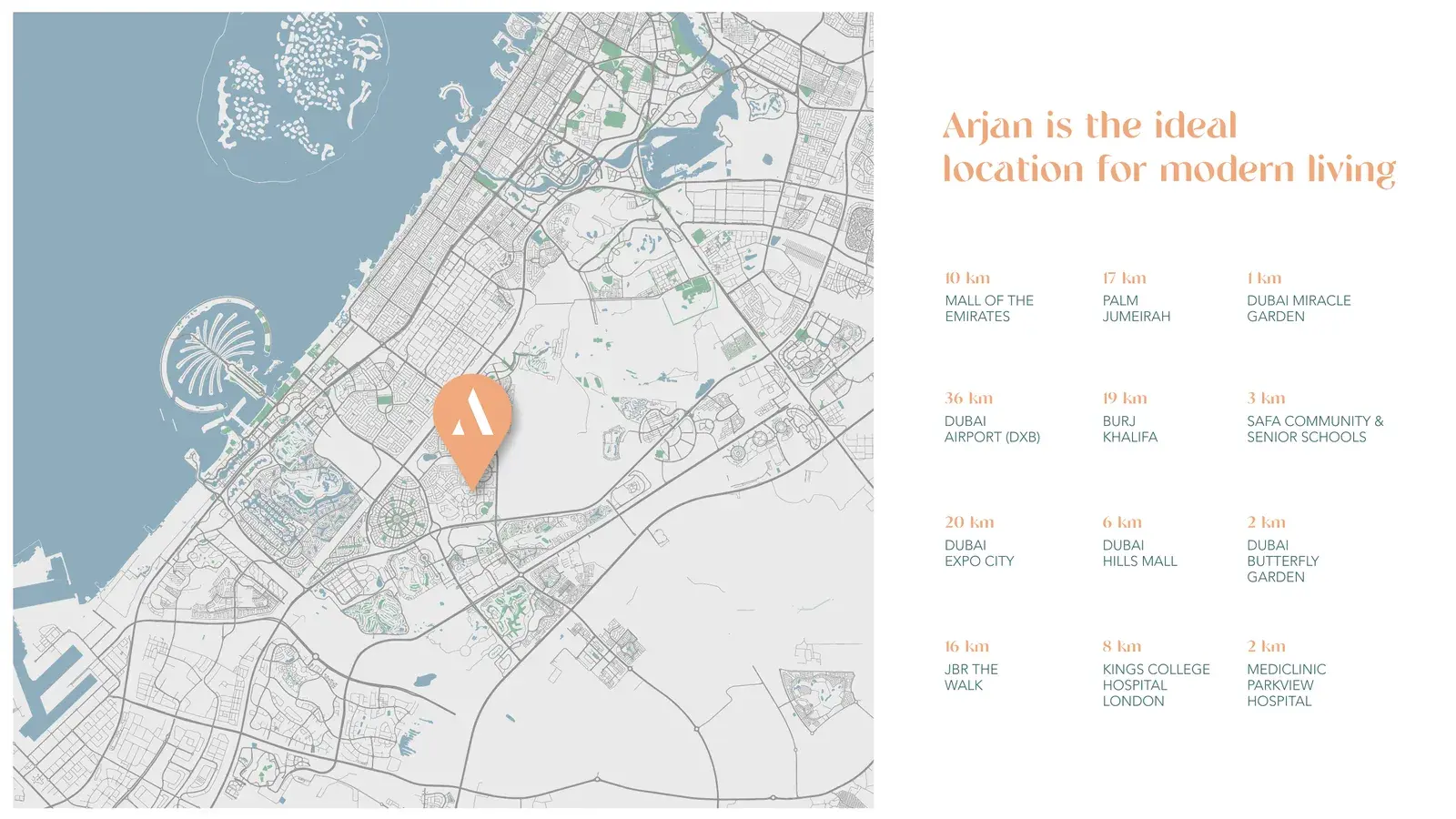The width and height of the screenshot is (1456, 819).
Task: Open Kings College Hospital London entry
Action: click(x=1156, y=684)
